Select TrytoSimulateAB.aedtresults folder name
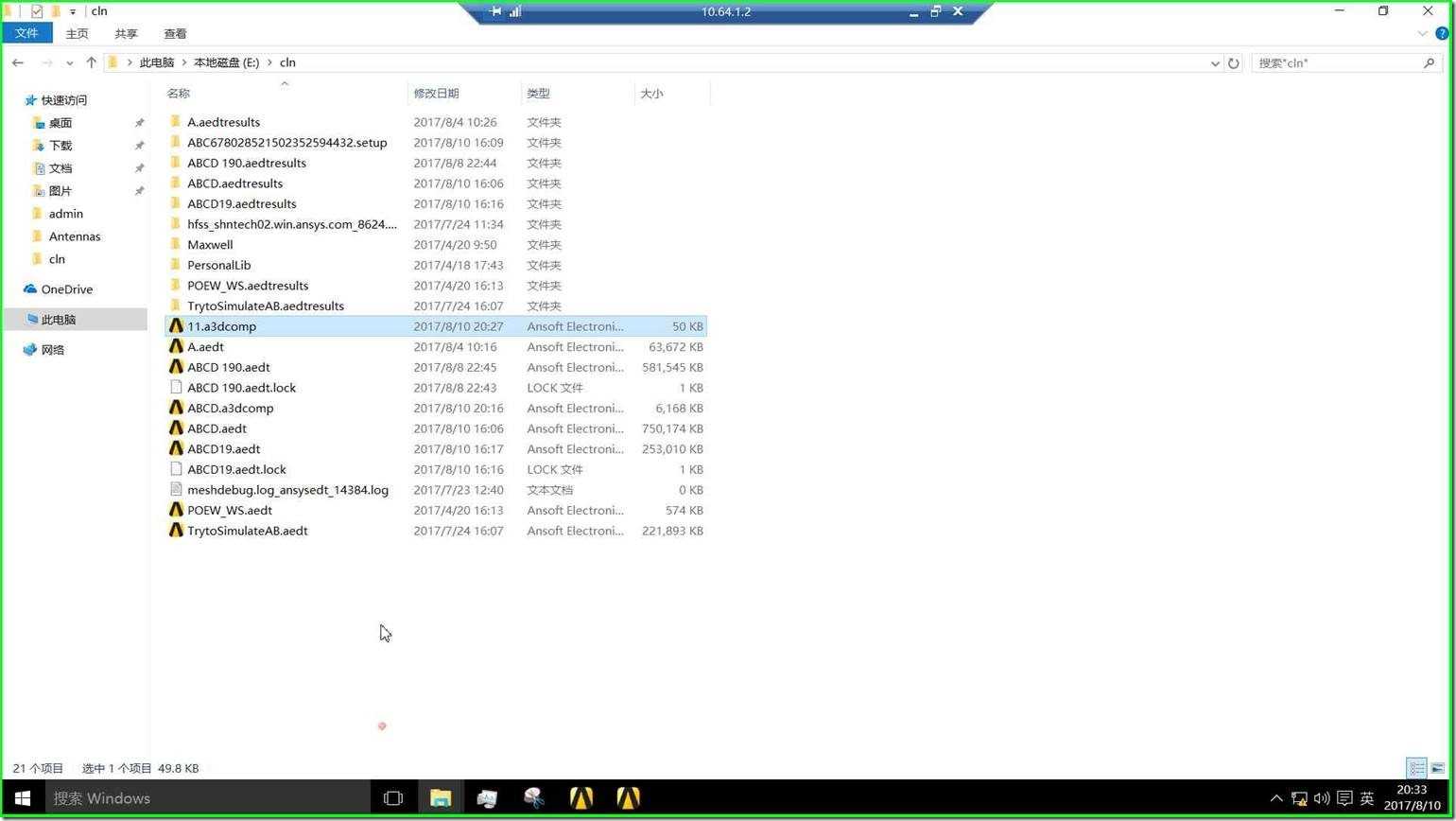Screen dimensions: 1456x821 tap(266, 306)
